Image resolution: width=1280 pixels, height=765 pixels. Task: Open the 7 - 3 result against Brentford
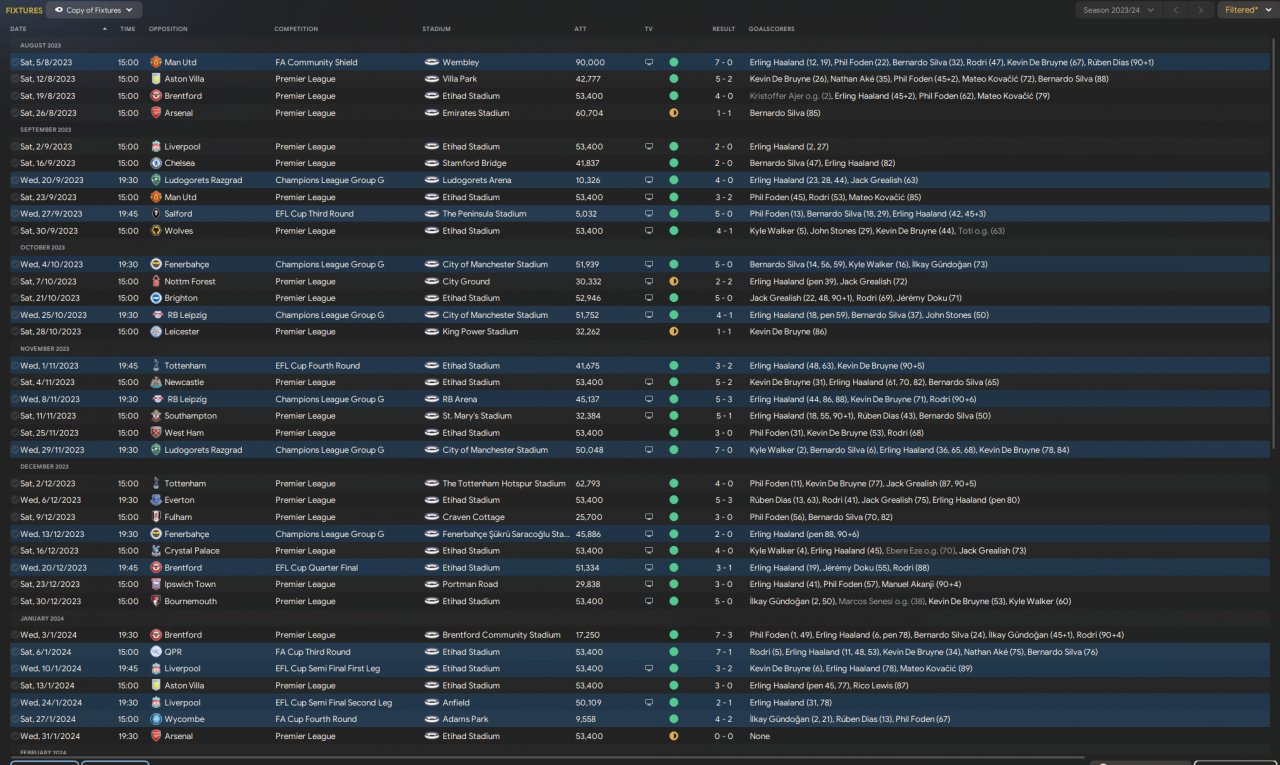pos(724,635)
